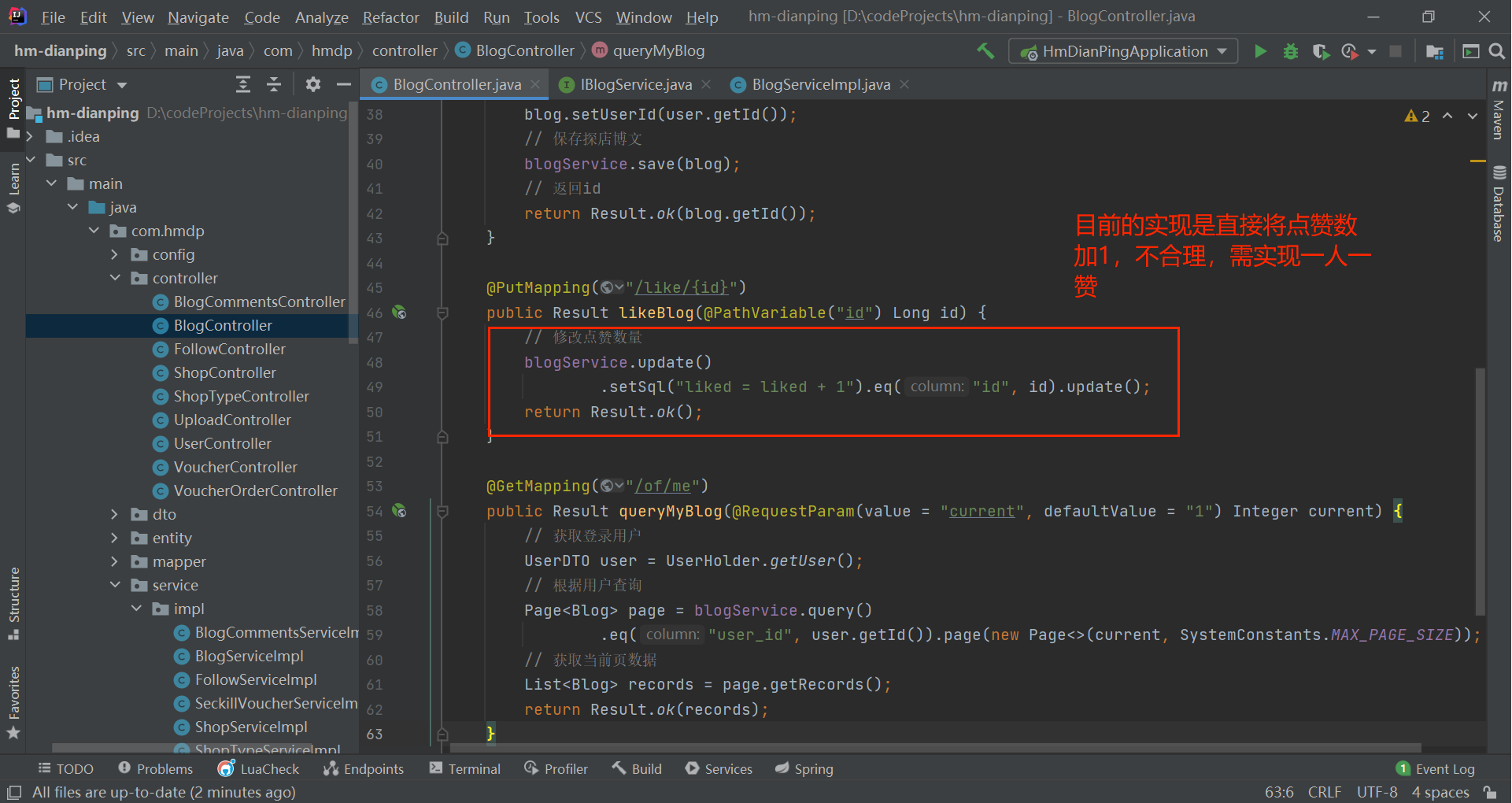Click the editor vertical scrollbar
The height and width of the screenshot is (803, 1512).
coord(1481,491)
